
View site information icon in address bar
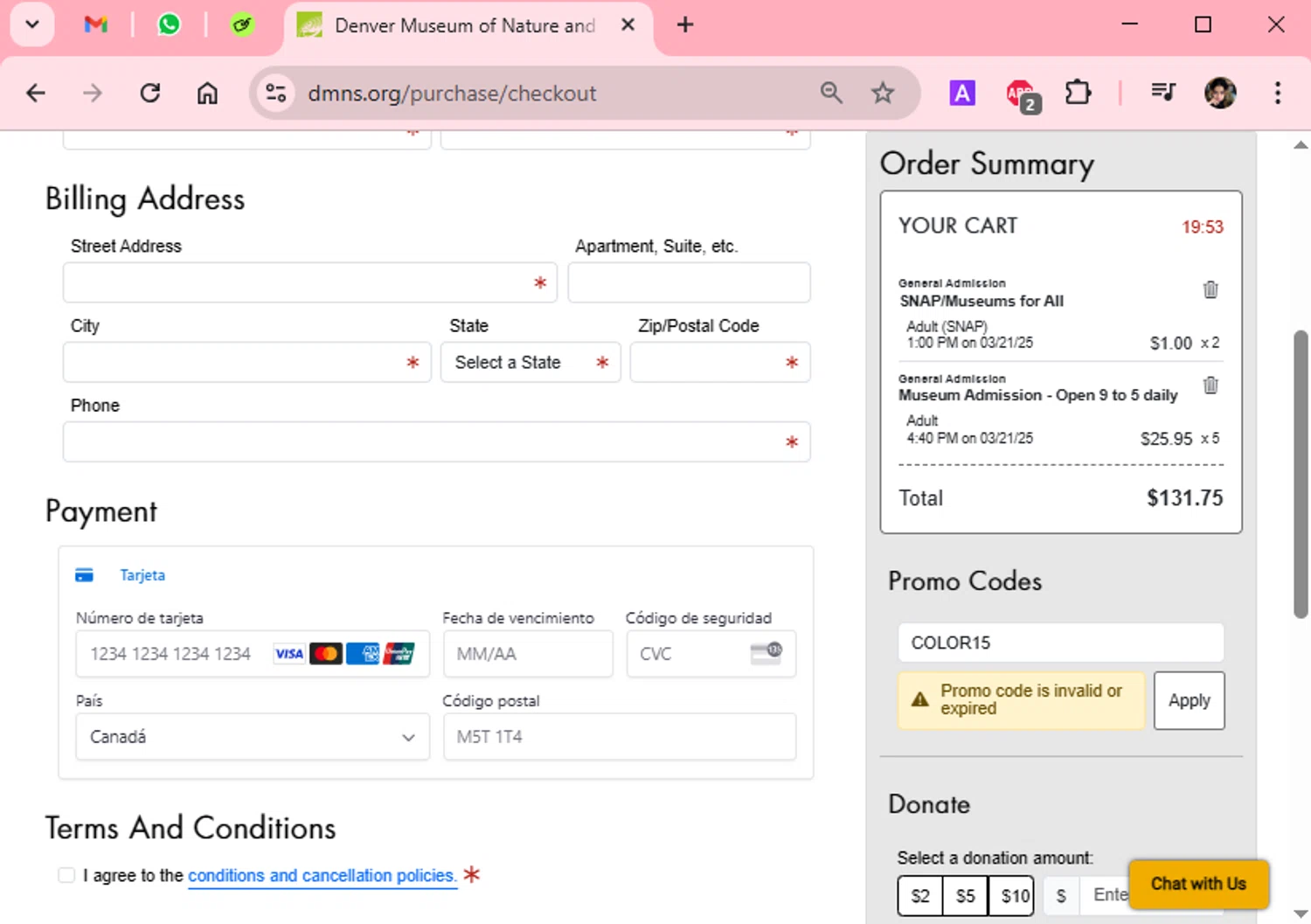pos(276,93)
